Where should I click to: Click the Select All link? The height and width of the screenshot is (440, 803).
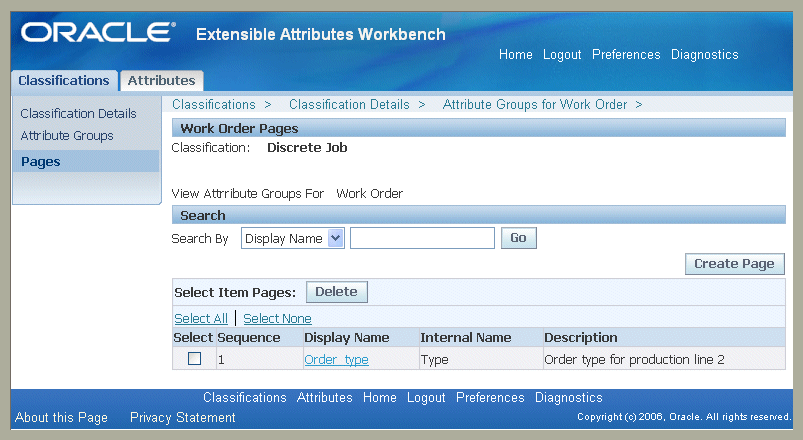click(x=201, y=319)
